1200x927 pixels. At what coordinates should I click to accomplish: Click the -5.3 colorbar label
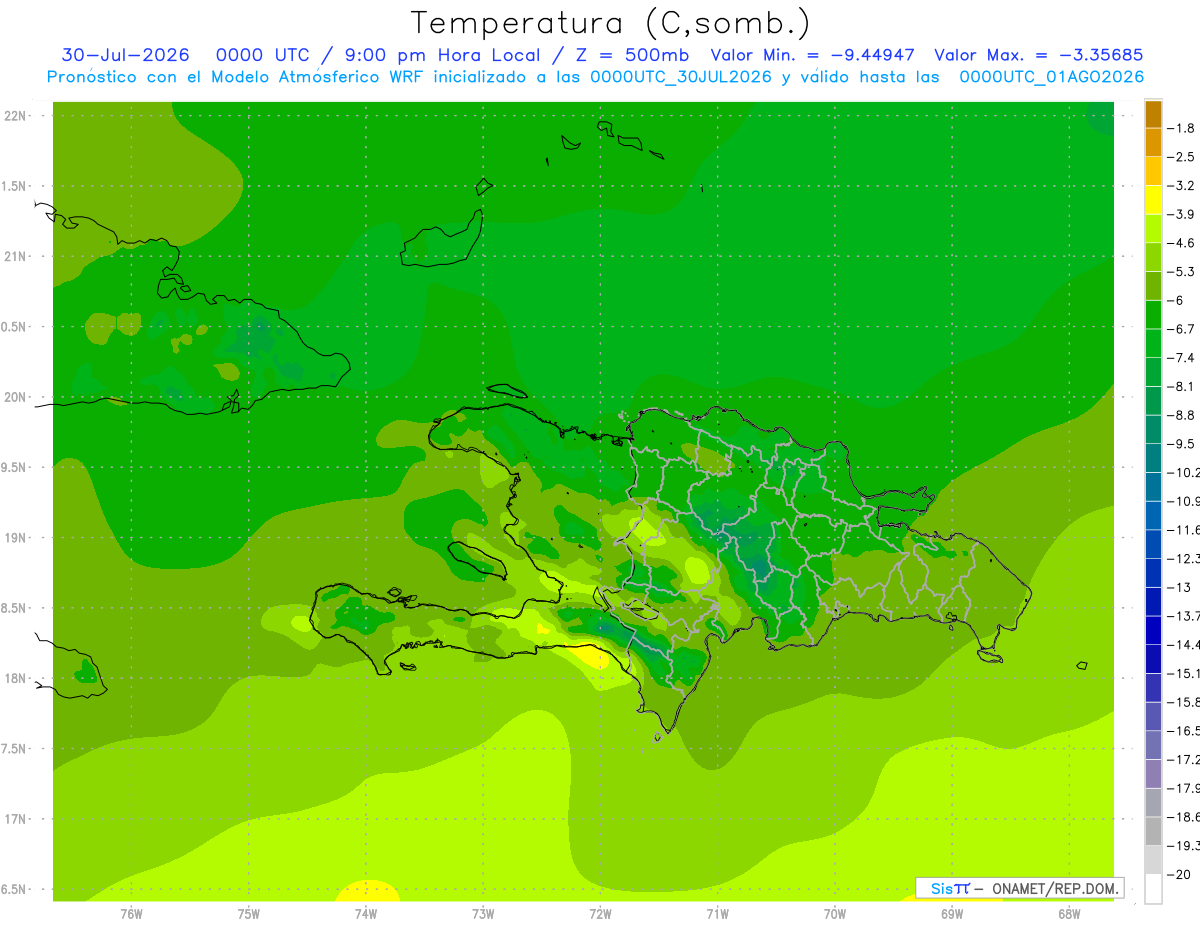click(x=1181, y=271)
